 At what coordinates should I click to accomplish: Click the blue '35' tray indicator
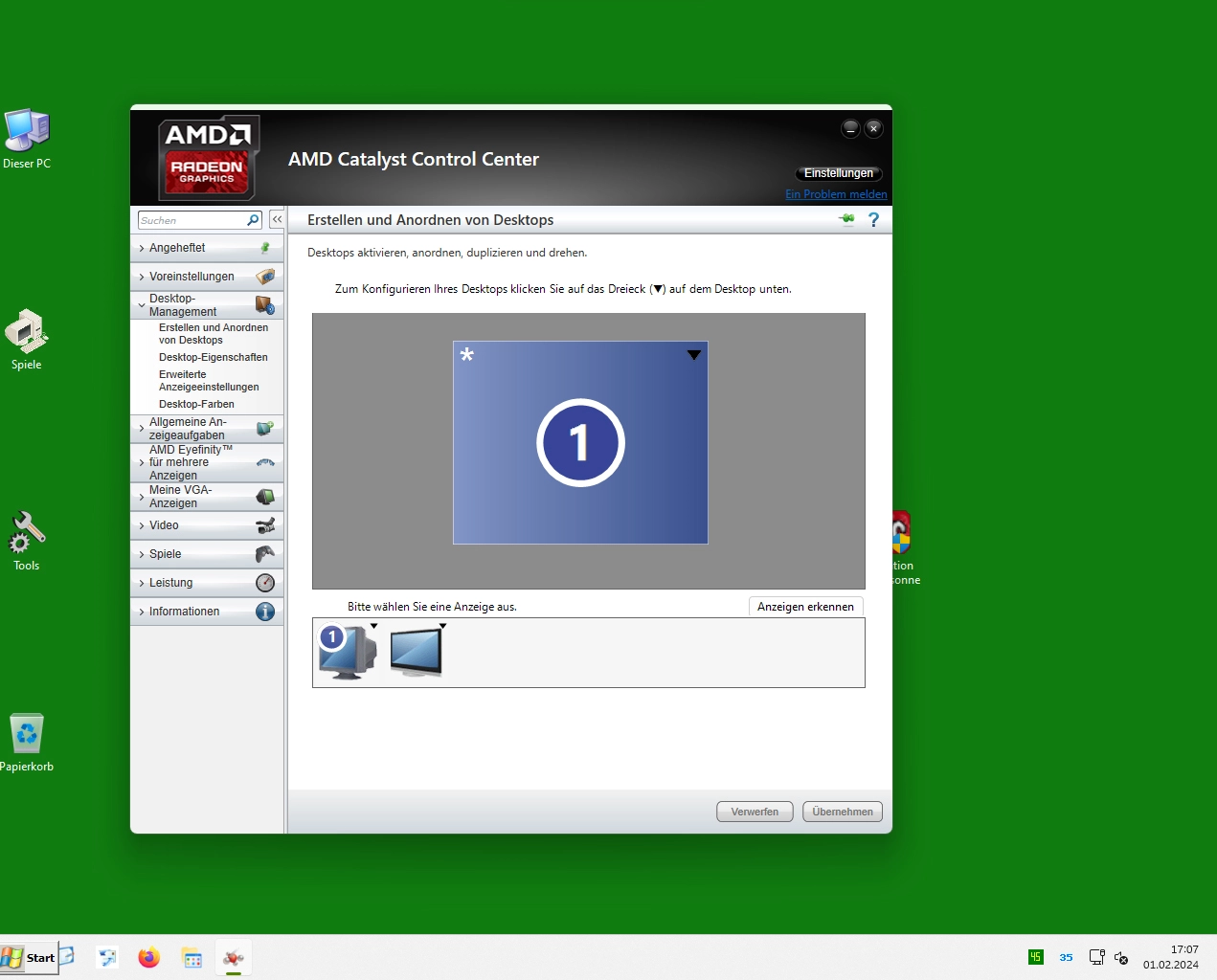pyautogui.click(x=1066, y=957)
